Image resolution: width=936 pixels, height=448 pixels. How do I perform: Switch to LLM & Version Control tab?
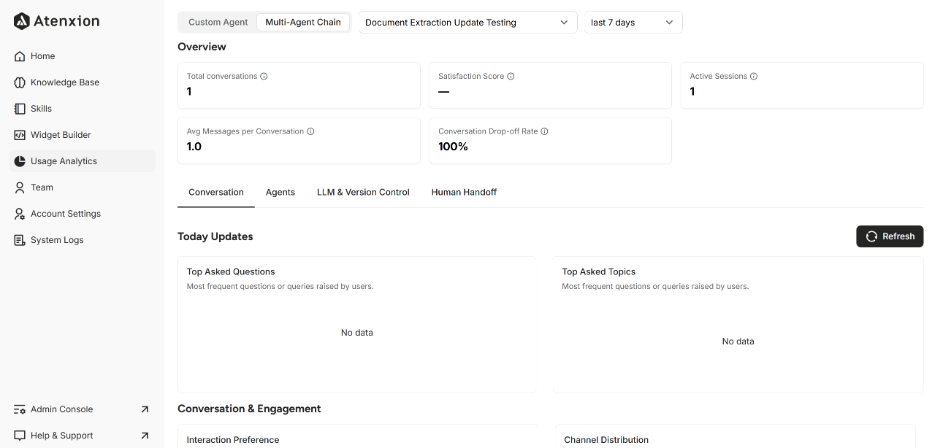coord(363,192)
